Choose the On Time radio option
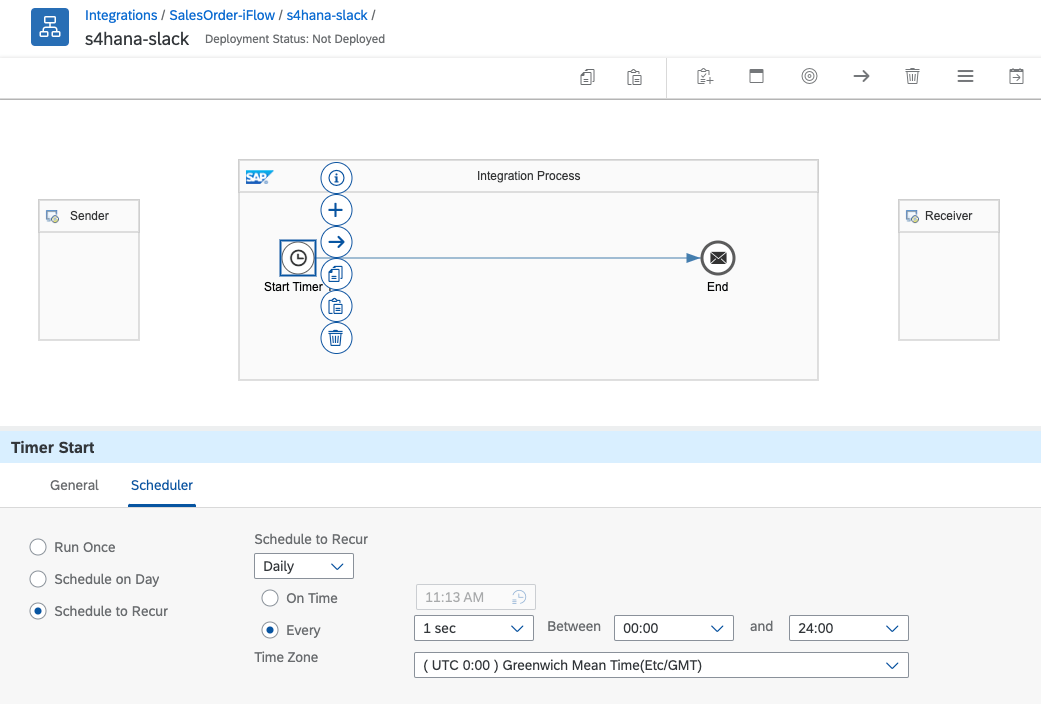Screen dimensions: 1041x704 click(270, 598)
